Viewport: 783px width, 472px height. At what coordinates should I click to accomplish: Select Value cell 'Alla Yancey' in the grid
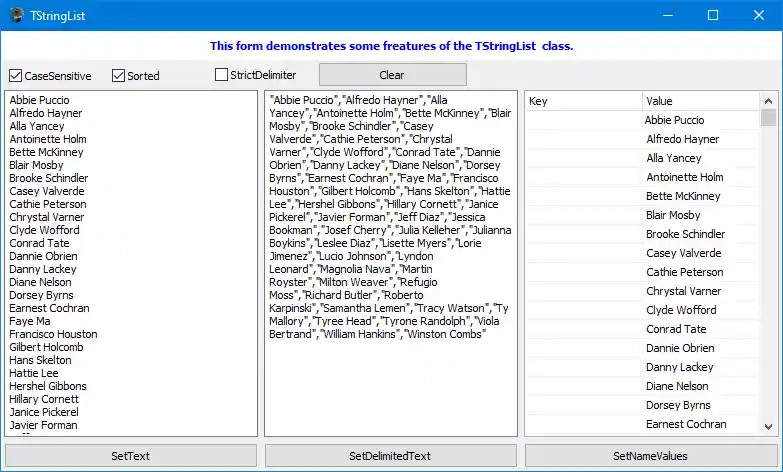point(701,158)
